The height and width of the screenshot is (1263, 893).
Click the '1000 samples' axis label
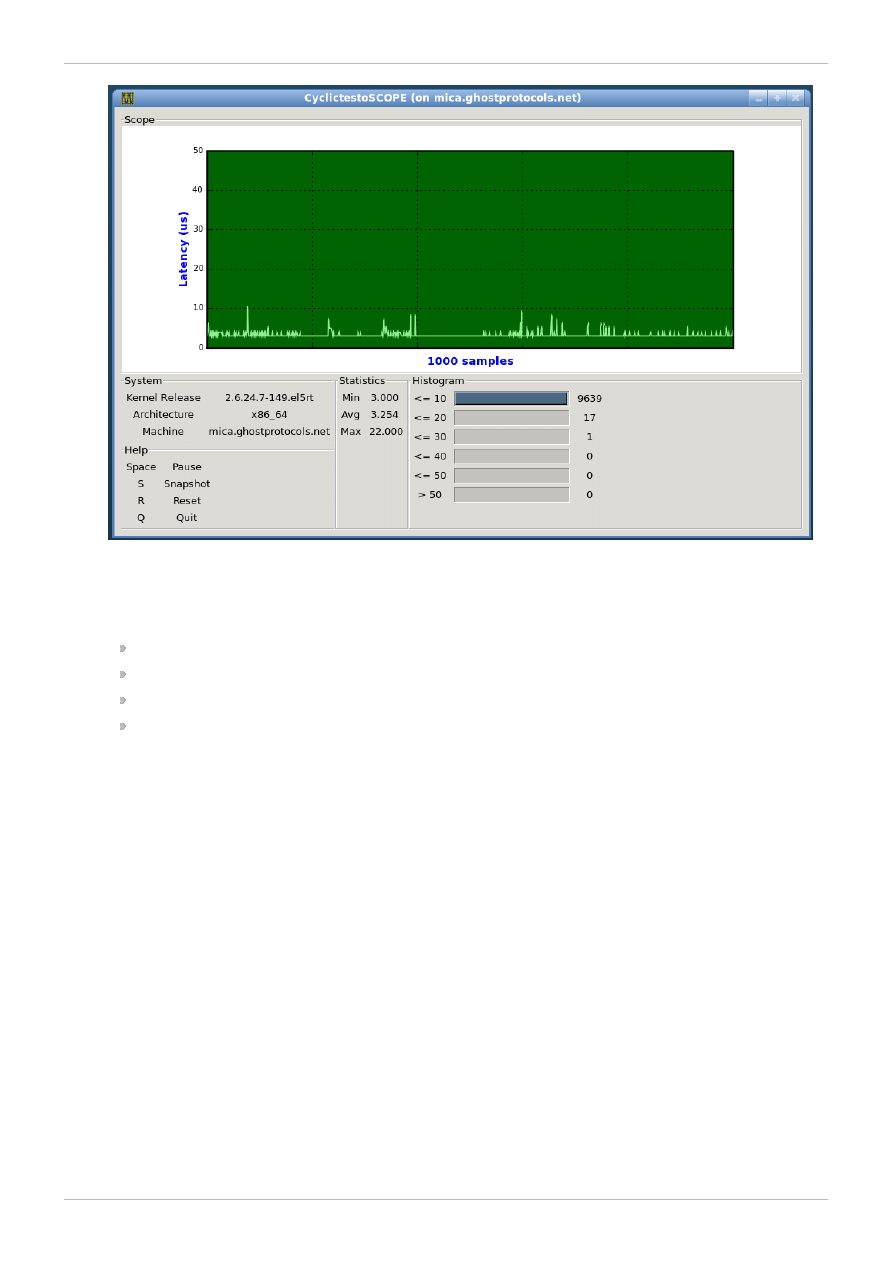470,361
